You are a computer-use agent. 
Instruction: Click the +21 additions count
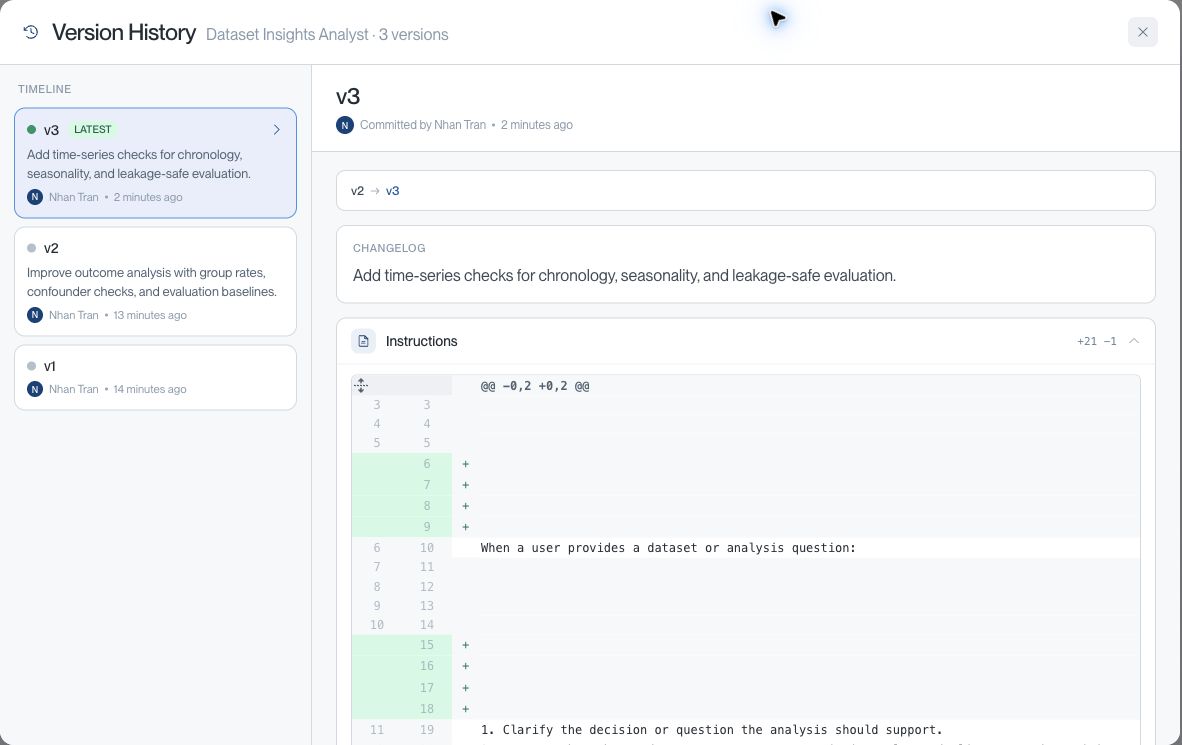coord(1086,342)
